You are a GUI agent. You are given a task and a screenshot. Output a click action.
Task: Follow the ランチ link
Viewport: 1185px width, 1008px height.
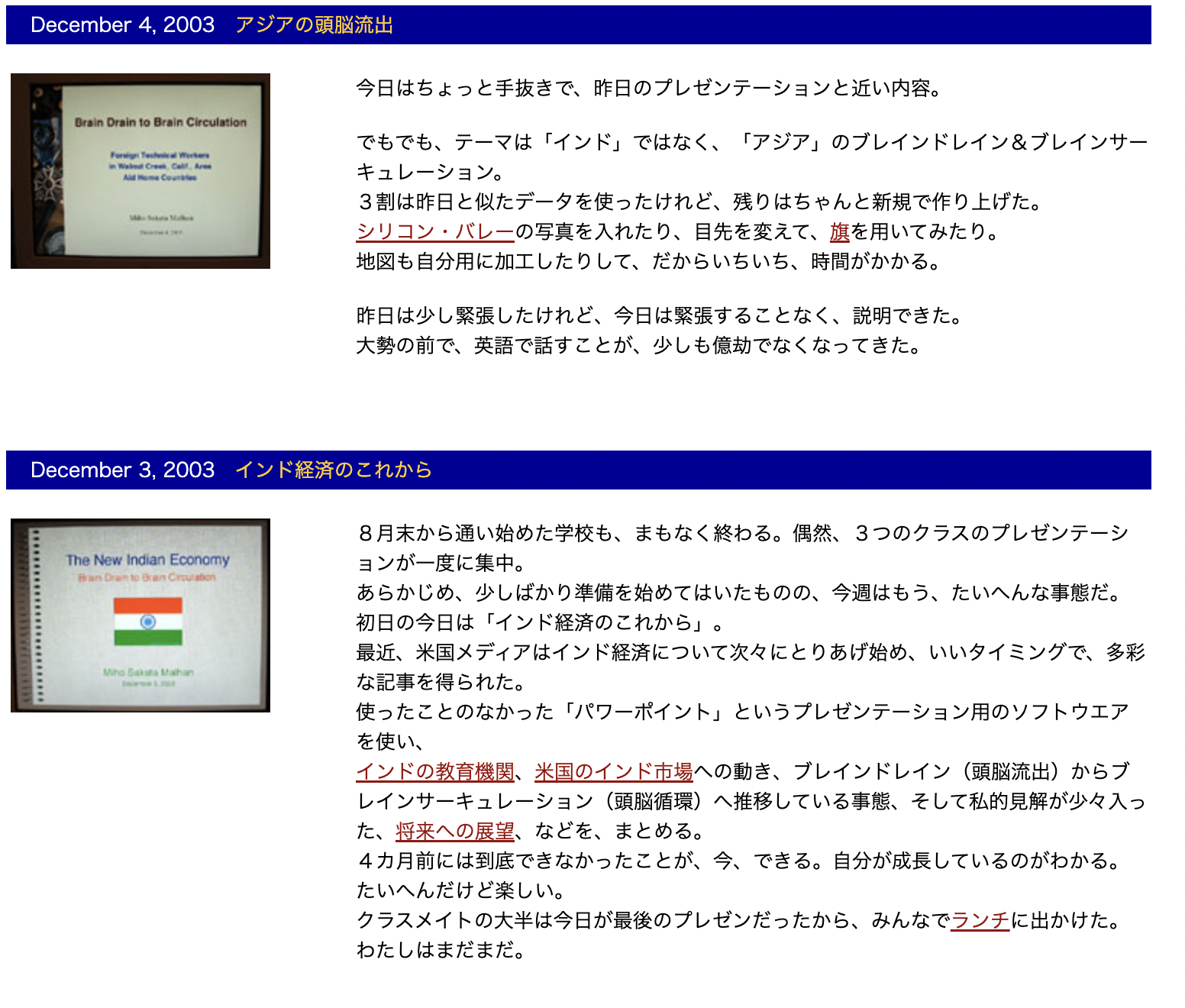pyautogui.click(x=980, y=920)
